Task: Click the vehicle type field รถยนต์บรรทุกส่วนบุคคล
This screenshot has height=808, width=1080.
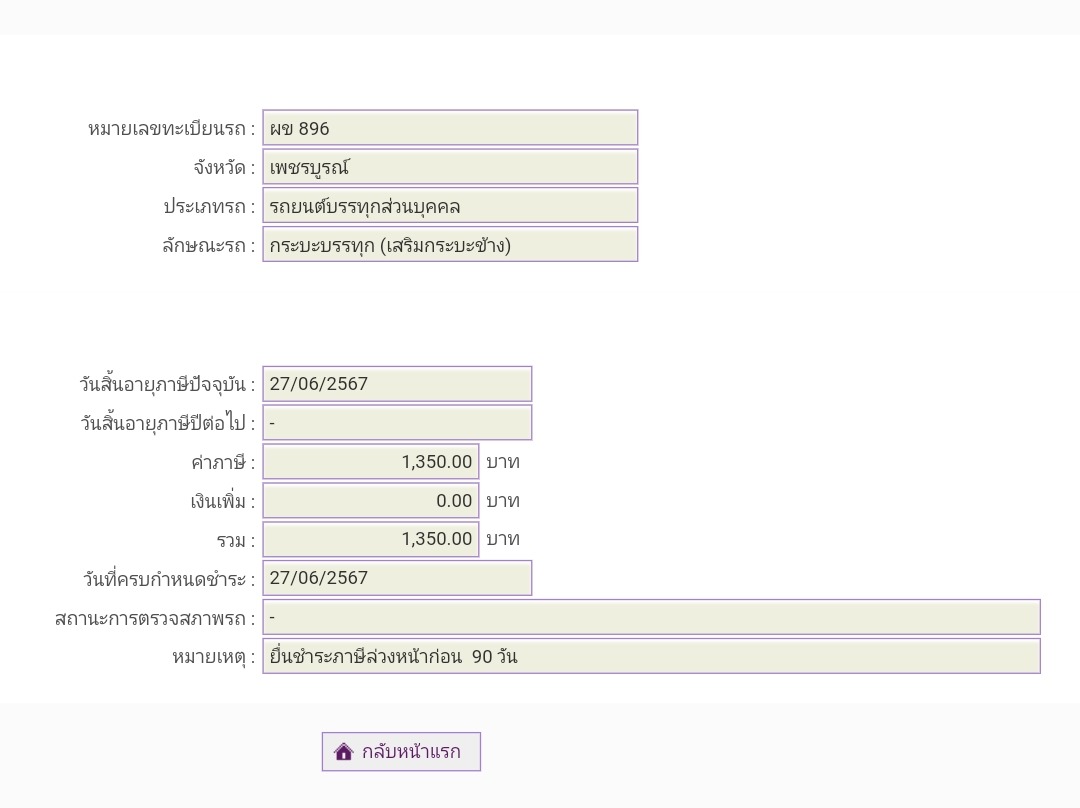Action: point(450,206)
